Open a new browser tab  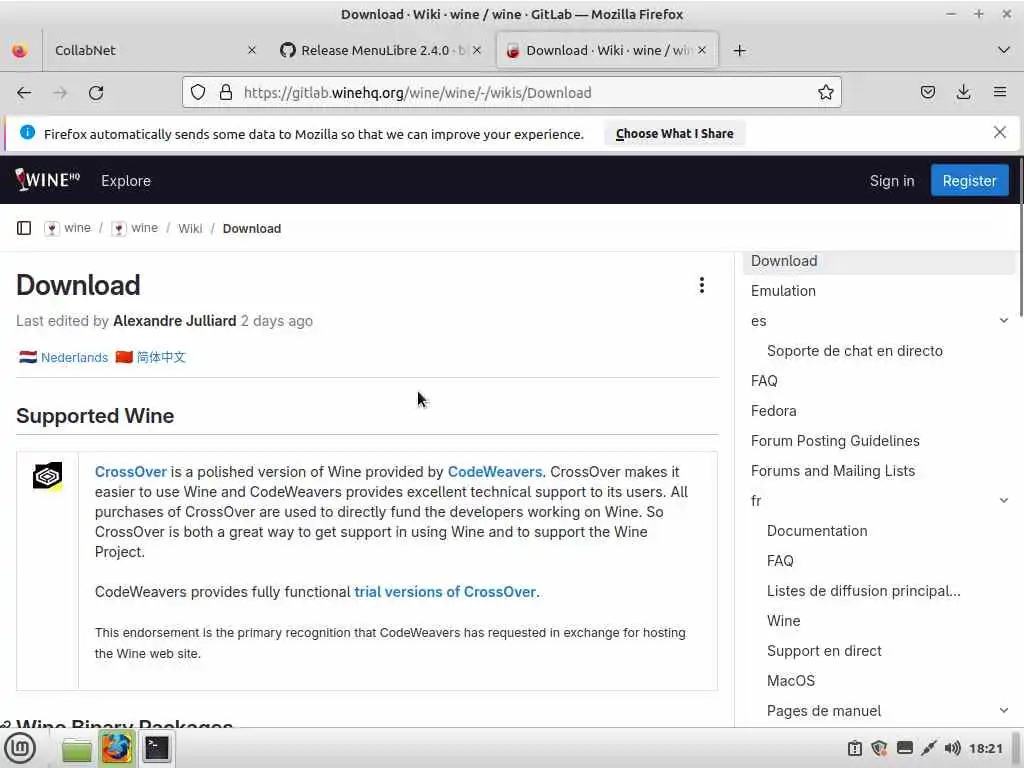[739, 50]
